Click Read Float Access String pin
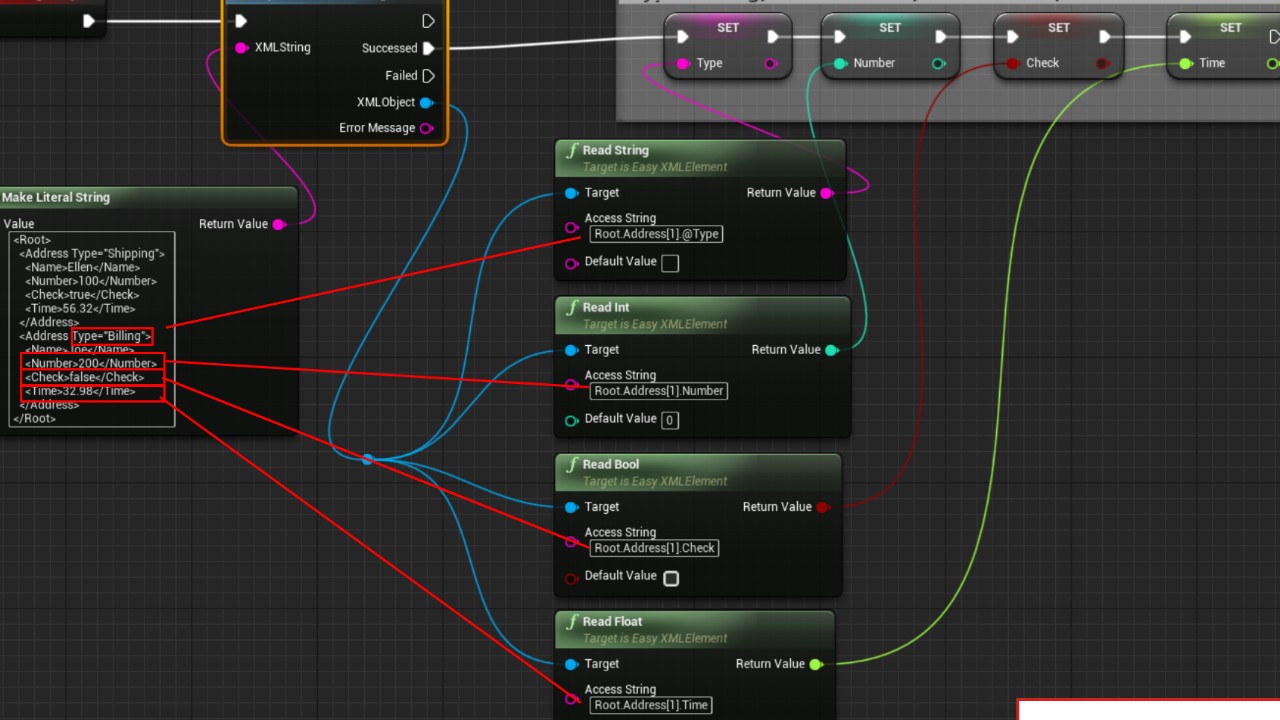The height and width of the screenshot is (720, 1280). coord(572,699)
